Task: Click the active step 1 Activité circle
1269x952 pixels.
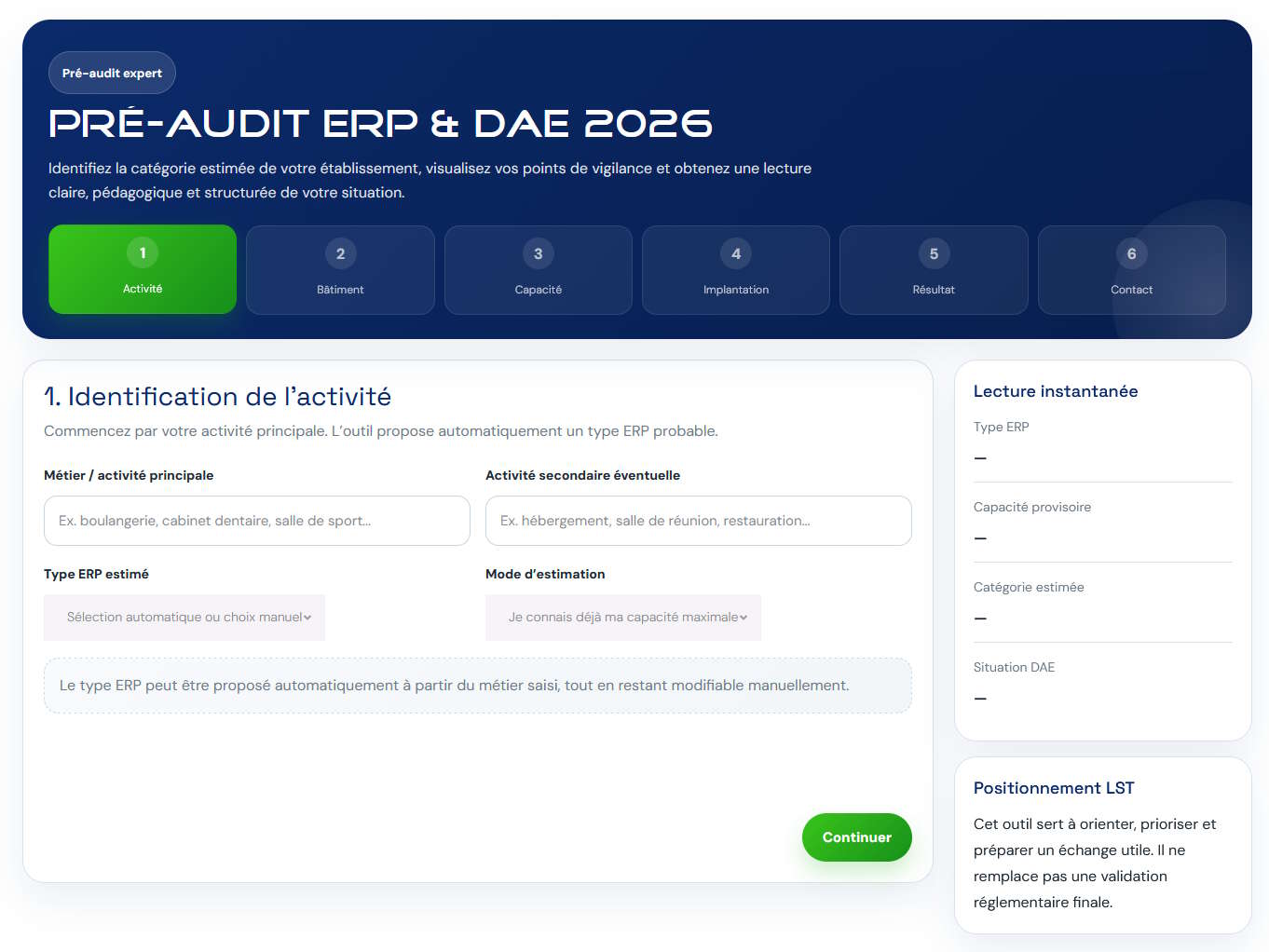Action: point(142,252)
